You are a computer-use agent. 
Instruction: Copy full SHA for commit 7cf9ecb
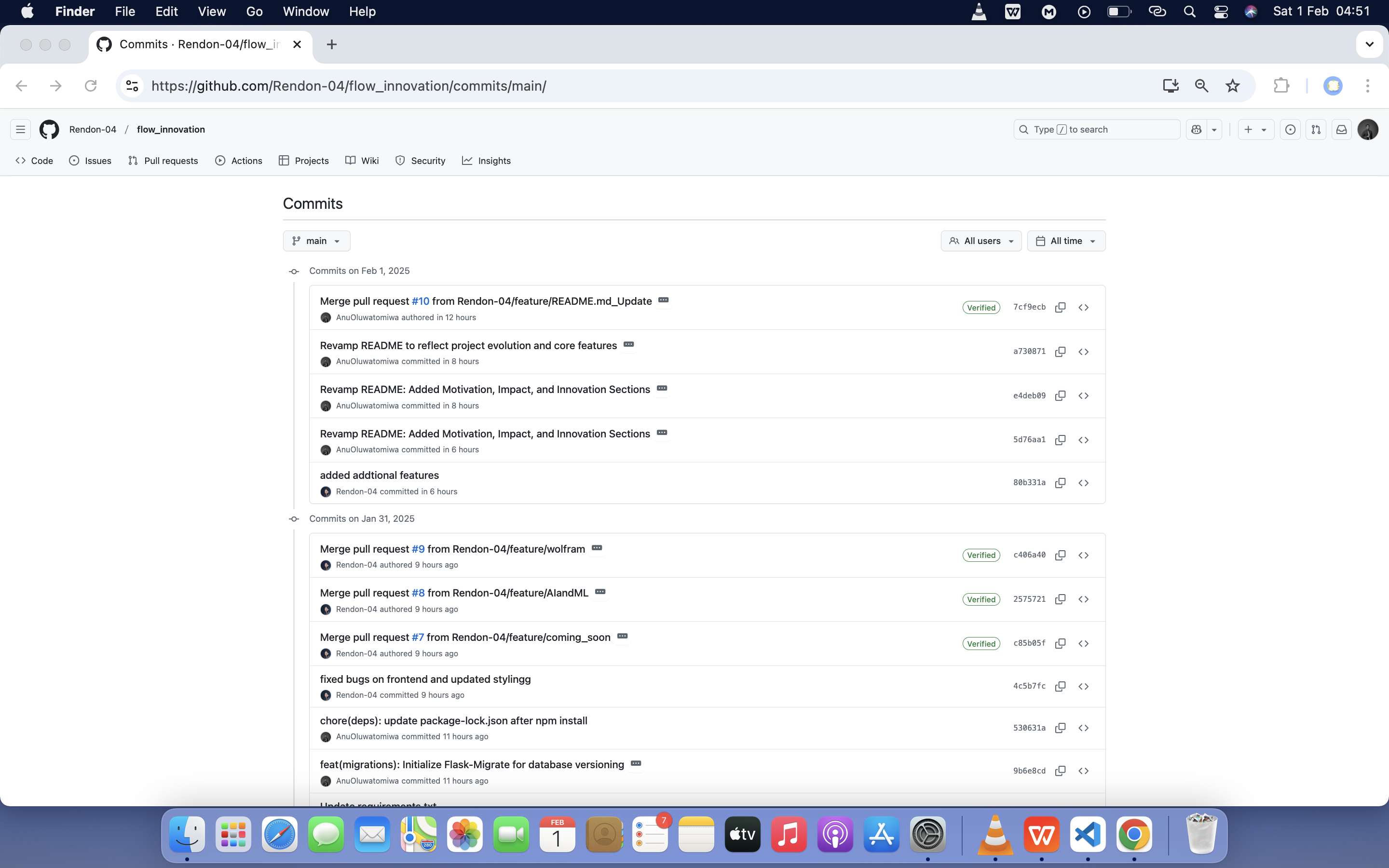(1060, 308)
